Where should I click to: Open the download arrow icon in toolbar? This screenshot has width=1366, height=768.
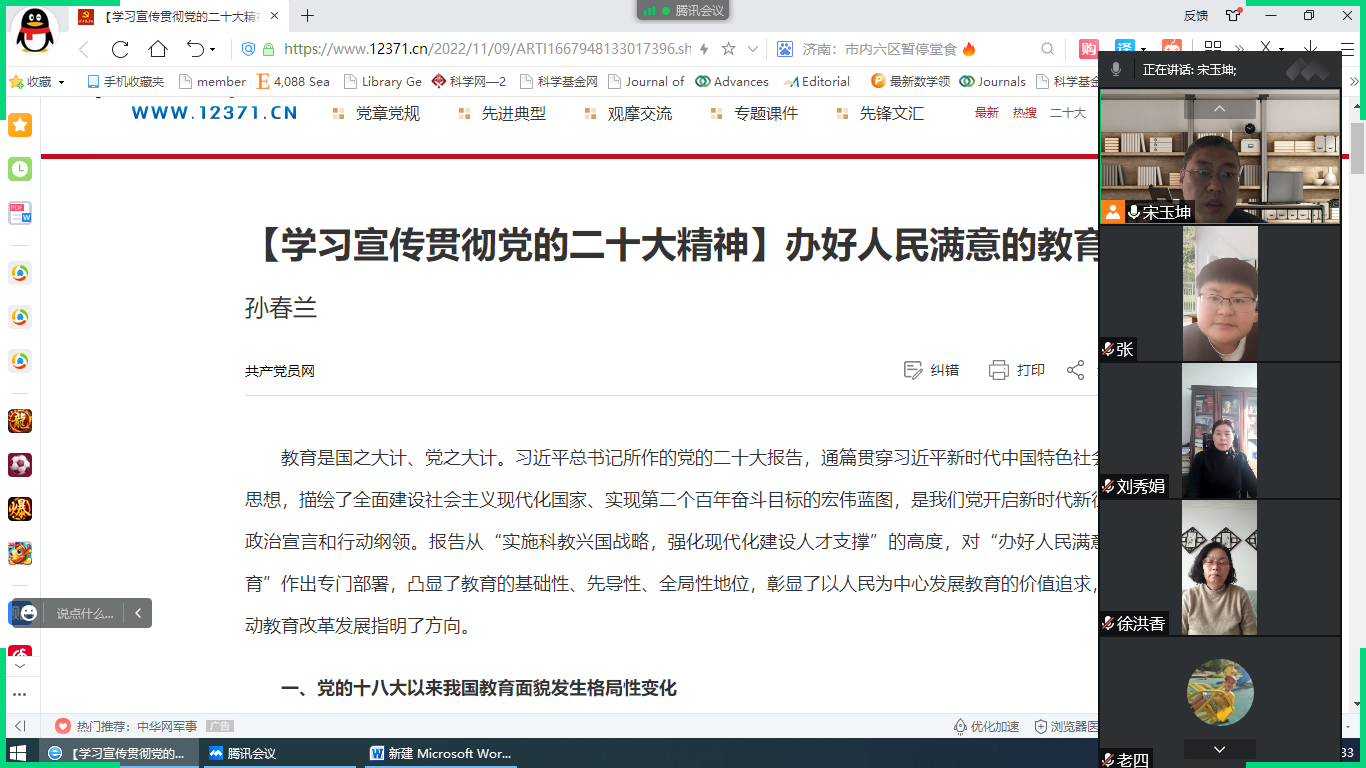coord(1310,47)
